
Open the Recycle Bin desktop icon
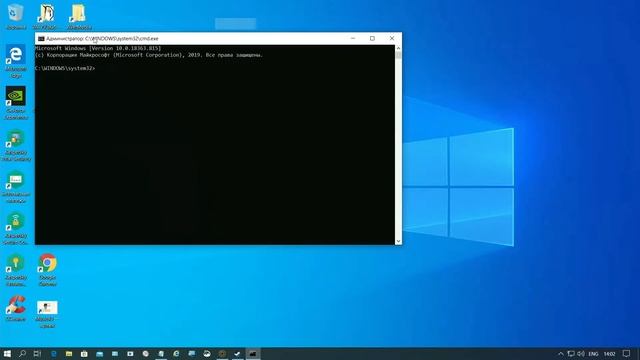pyautogui.click(x=16, y=16)
